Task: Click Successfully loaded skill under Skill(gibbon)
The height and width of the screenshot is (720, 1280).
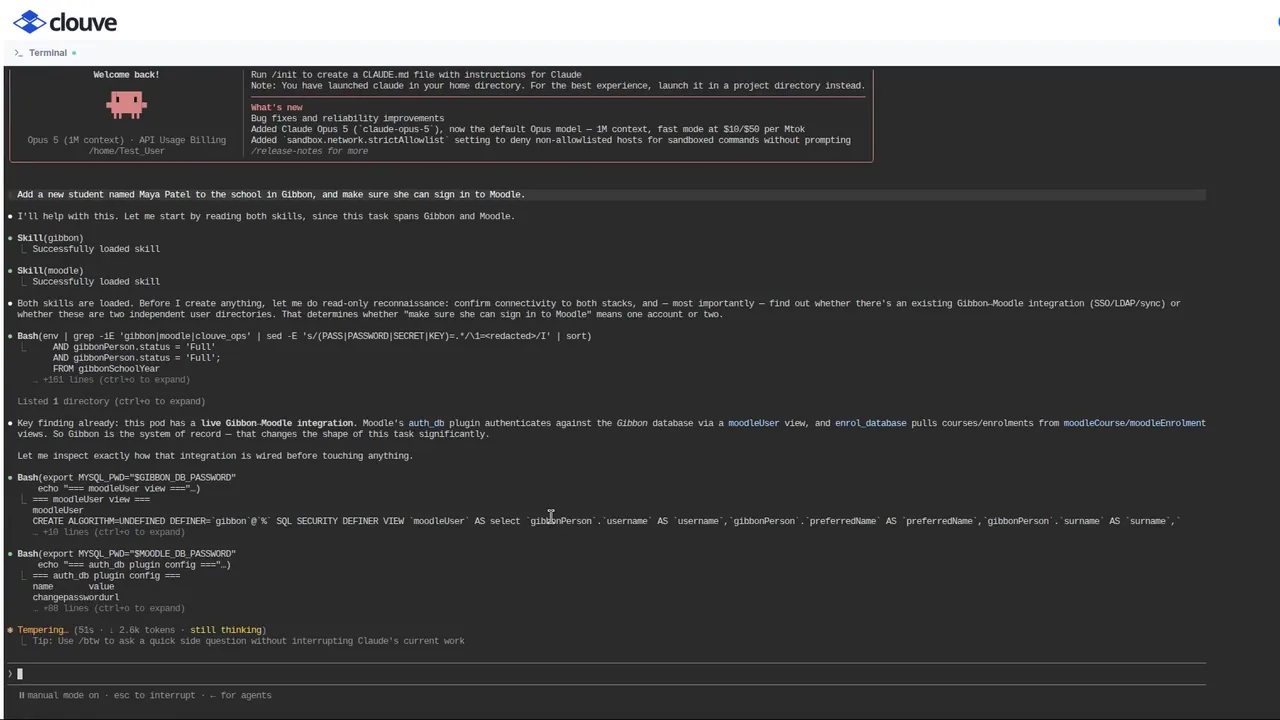Action: click(96, 249)
